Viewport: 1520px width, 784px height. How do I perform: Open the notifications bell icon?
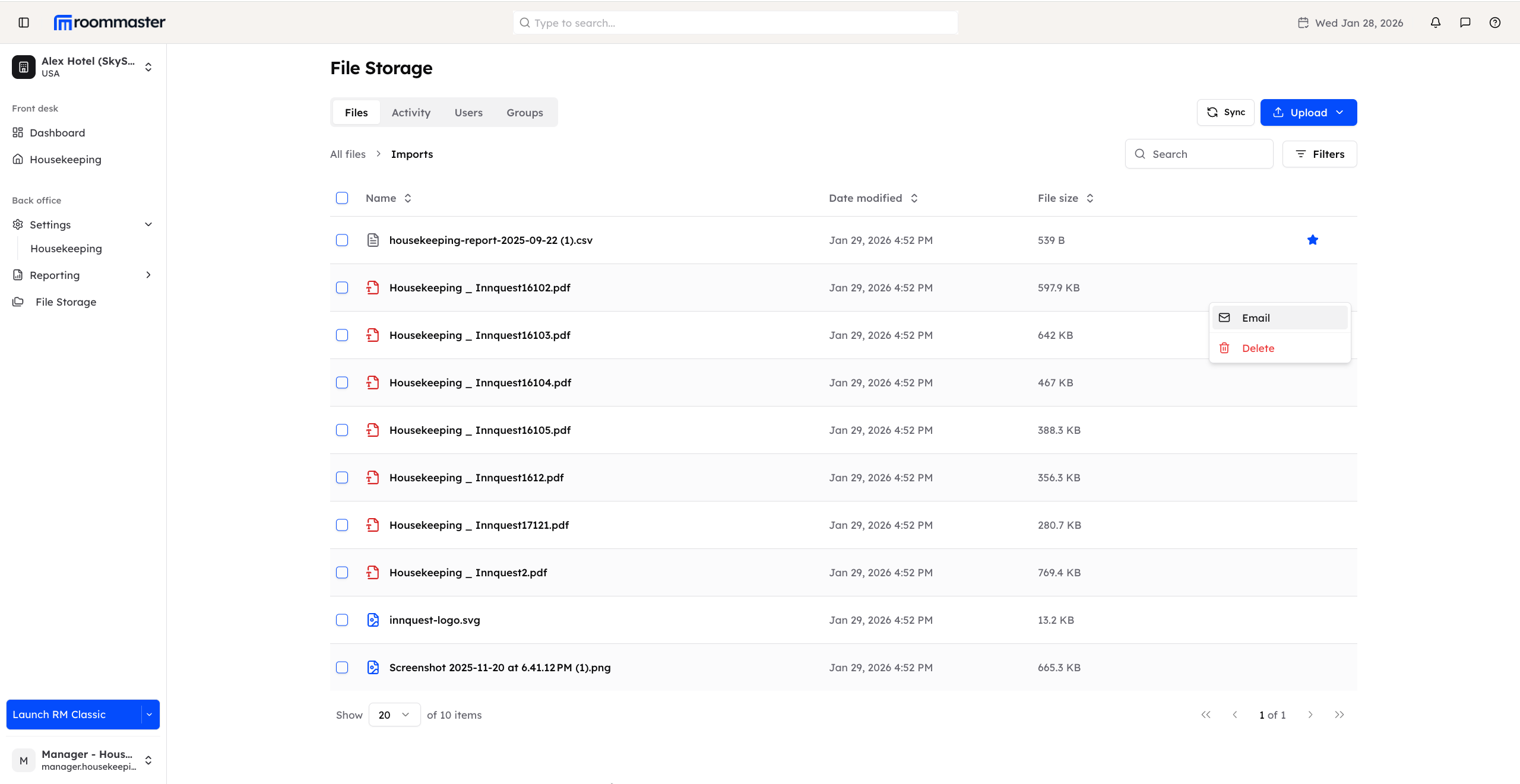coord(1435,23)
